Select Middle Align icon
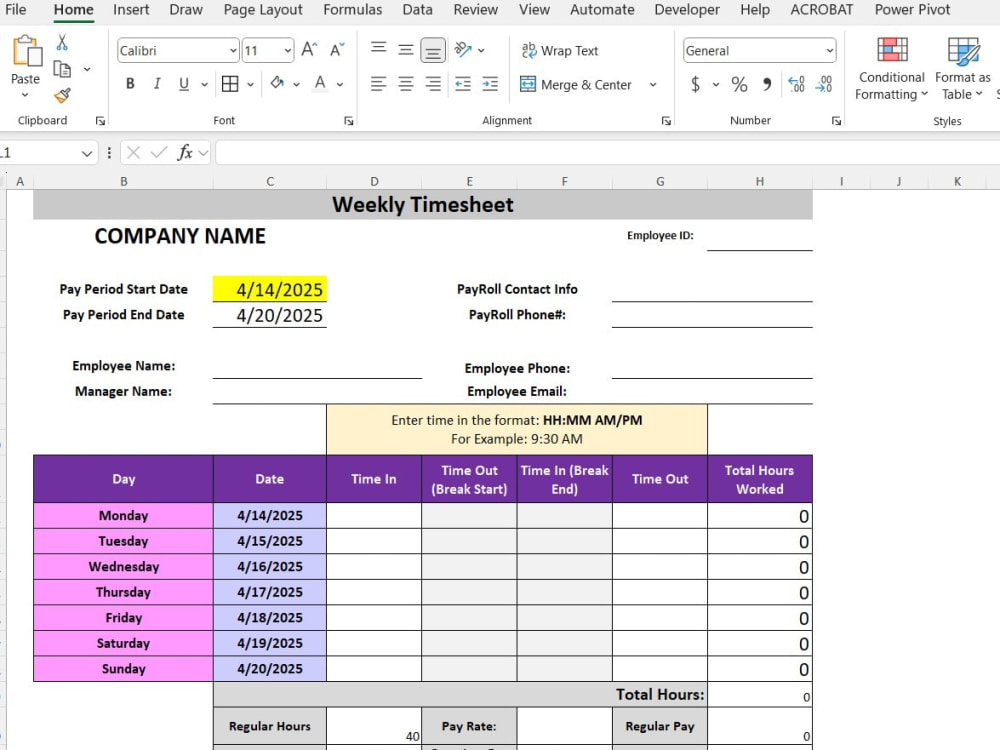The height and width of the screenshot is (750, 1000). pyautogui.click(x=406, y=50)
